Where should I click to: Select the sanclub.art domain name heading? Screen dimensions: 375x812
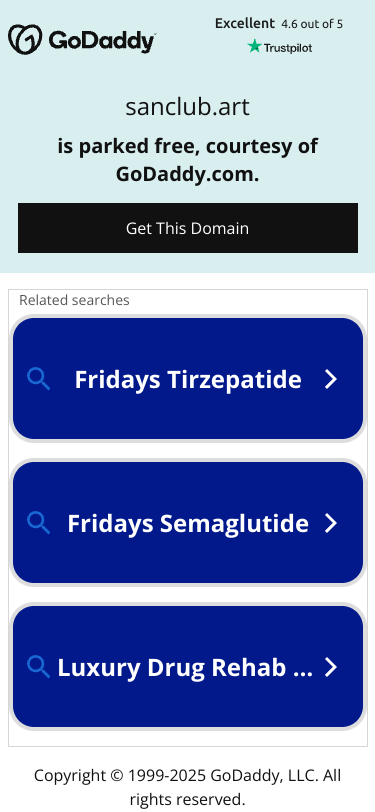(188, 107)
